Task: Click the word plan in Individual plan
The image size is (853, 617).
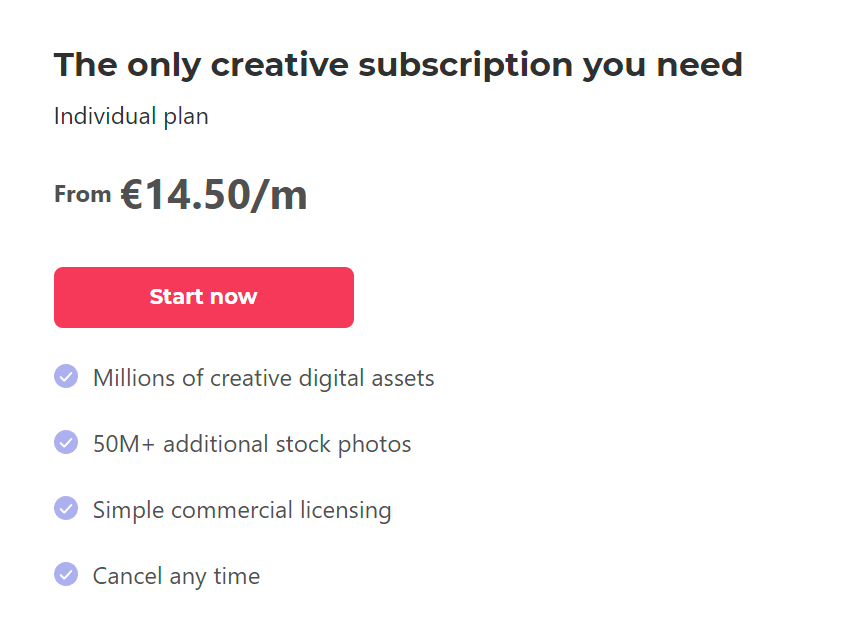Action: [x=186, y=116]
